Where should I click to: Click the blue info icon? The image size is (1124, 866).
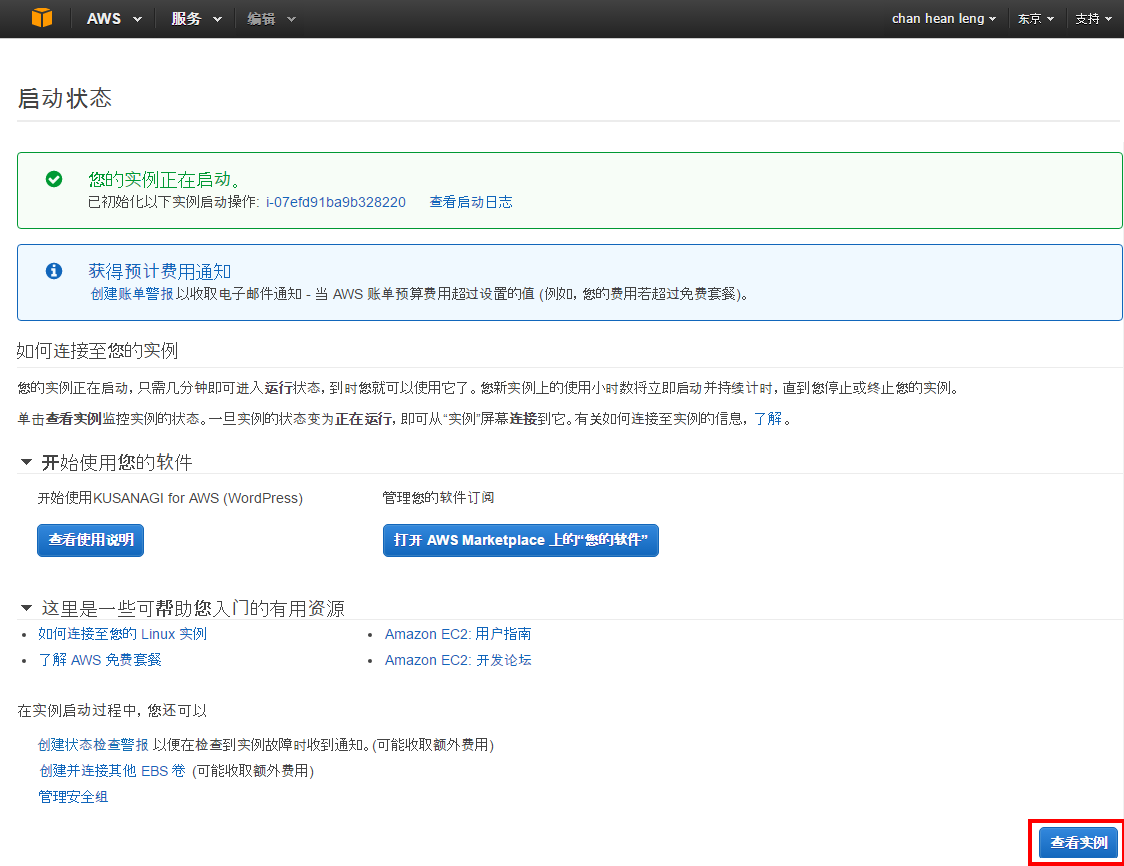coord(54,270)
